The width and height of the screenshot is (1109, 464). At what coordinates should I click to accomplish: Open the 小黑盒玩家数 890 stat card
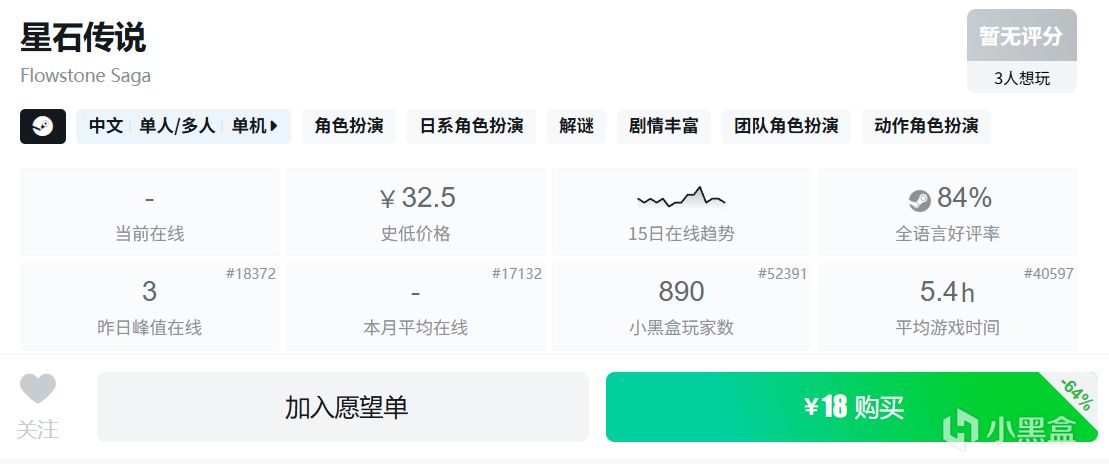[681, 306]
